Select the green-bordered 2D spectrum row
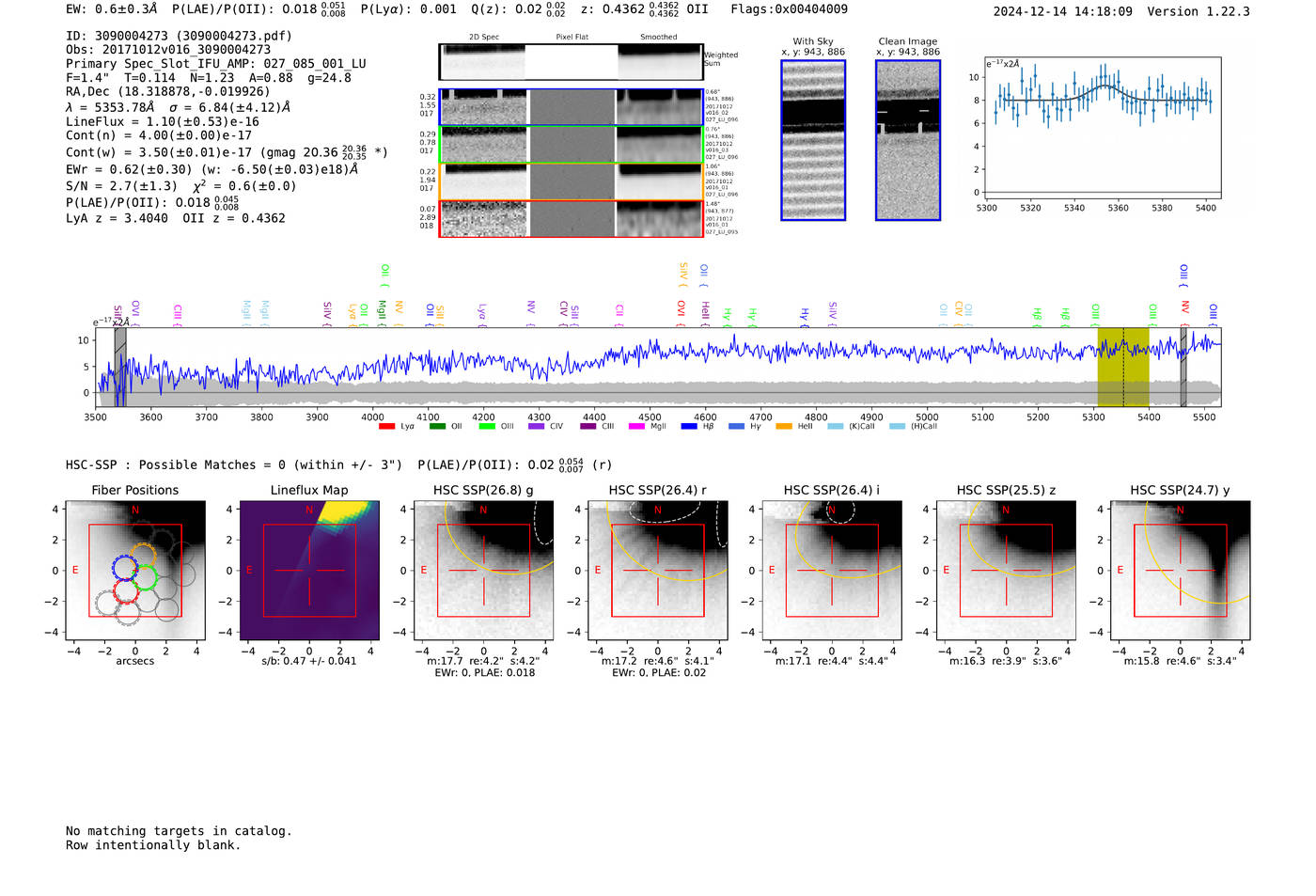Screen dimensions: 1316x896 (x=571, y=145)
